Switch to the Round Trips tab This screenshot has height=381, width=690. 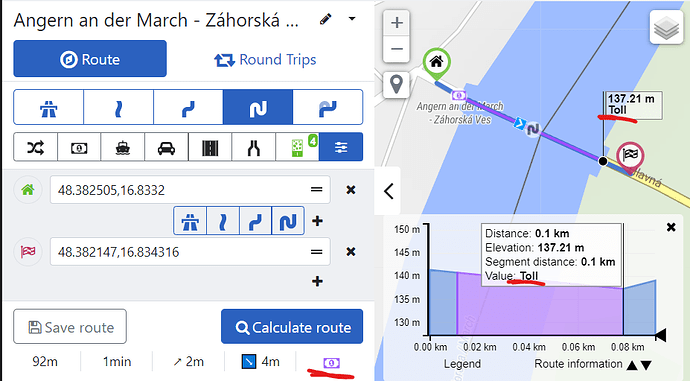click(265, 59)
